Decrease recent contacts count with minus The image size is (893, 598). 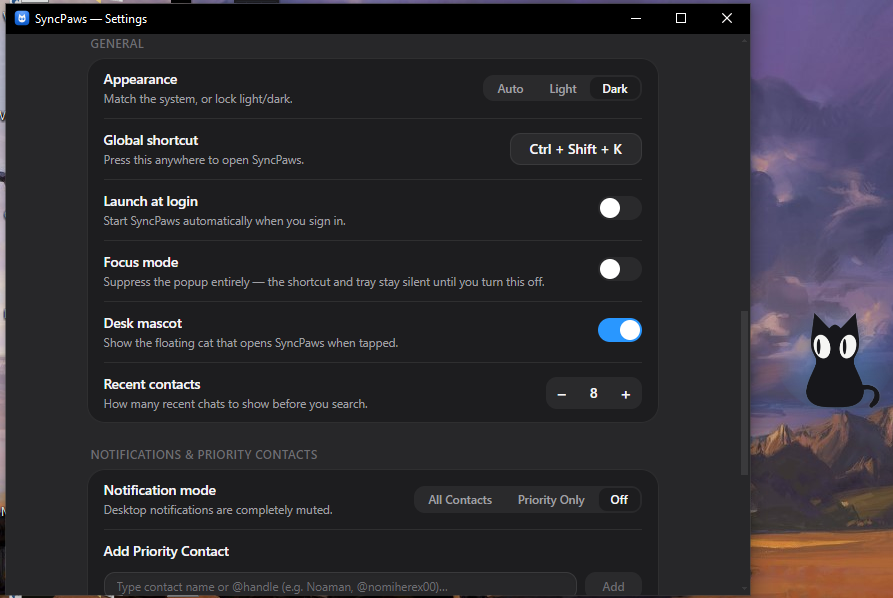562,394
